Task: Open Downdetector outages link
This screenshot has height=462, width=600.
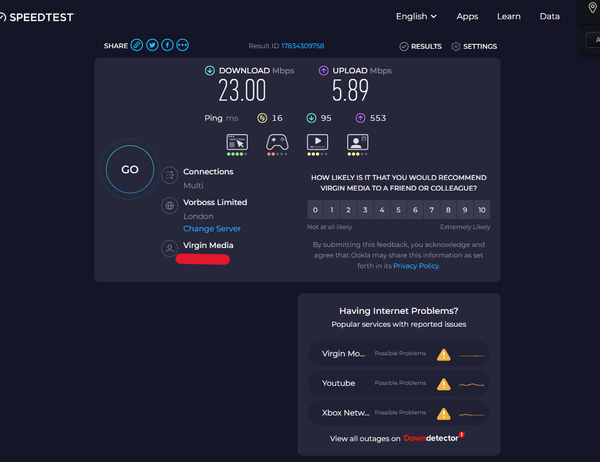Action: 434,438
